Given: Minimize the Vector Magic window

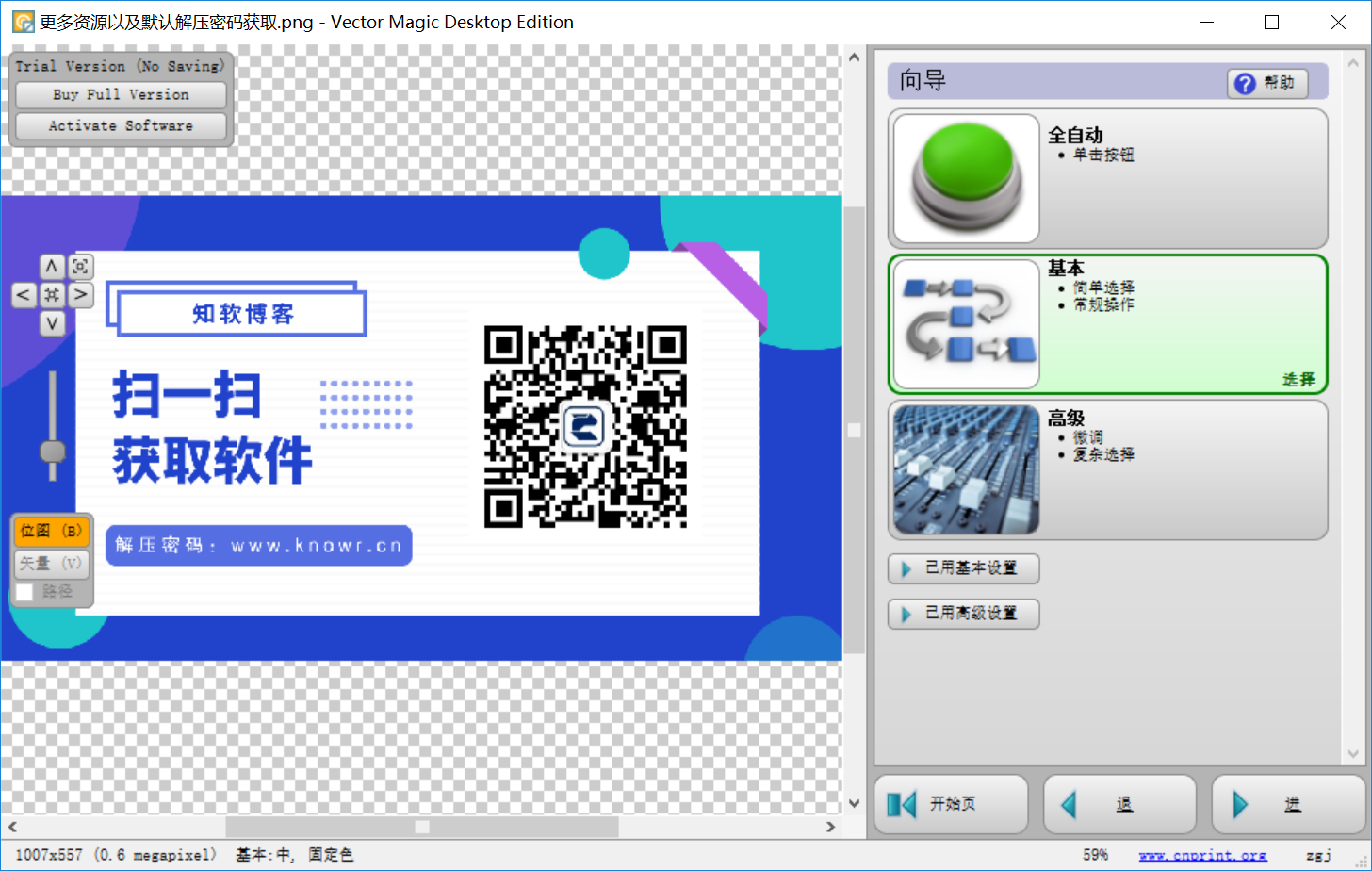Looking at the screenshot, I should (1205, 22).
